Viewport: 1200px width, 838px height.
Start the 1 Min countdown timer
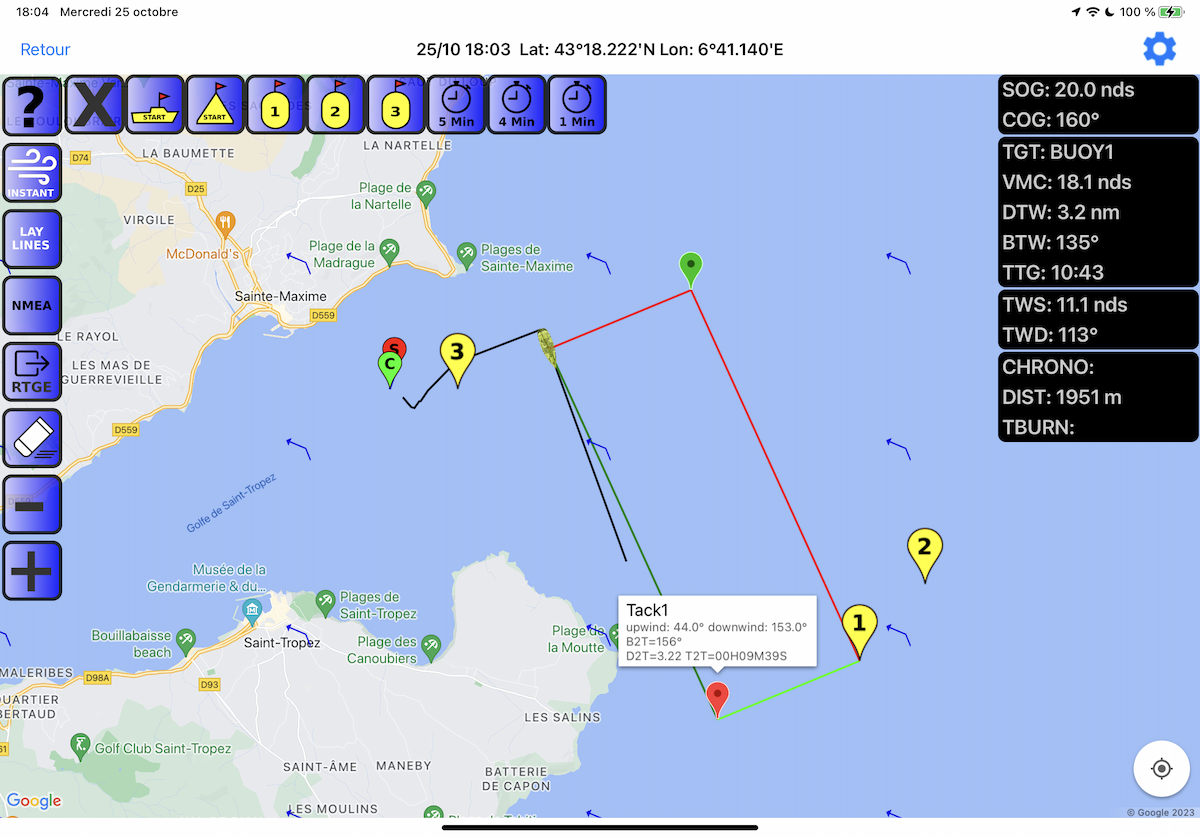coord(576,105)
